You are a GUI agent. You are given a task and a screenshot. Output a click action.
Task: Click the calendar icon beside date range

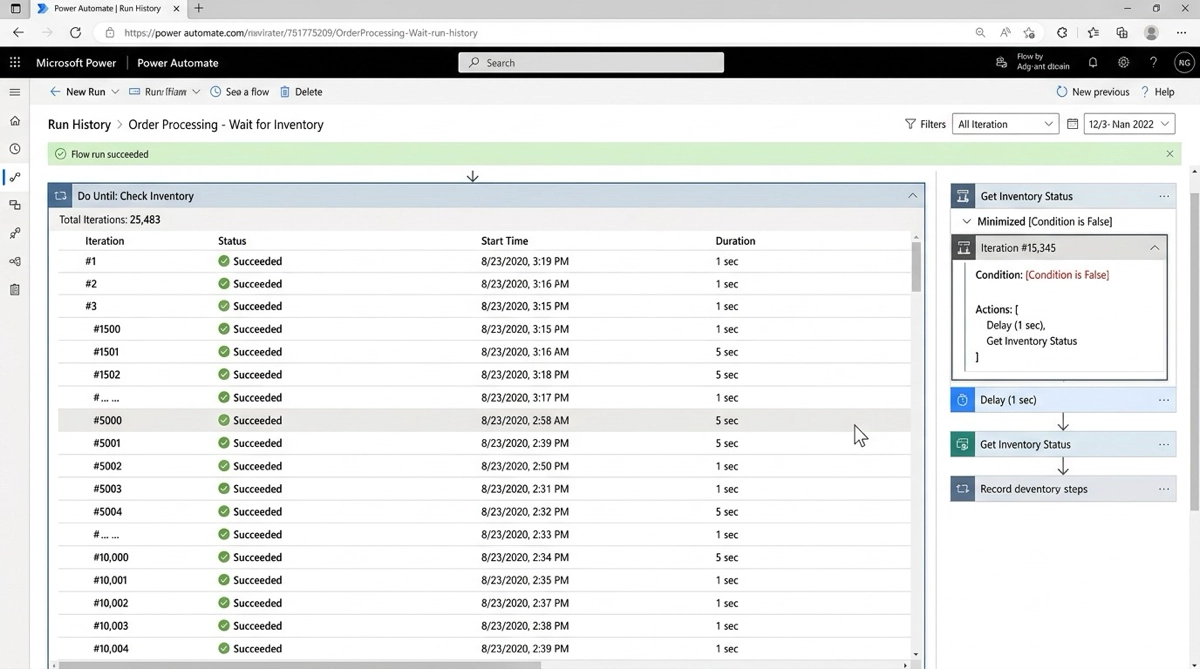pyautogui.click(x=1072, y=124)
